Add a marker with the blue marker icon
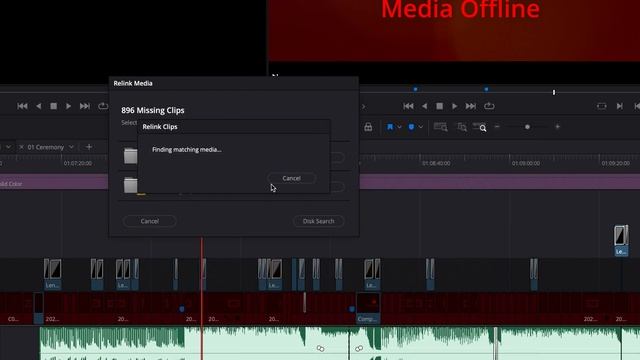This screenshot has height=360, width=640. pos(411,127)
